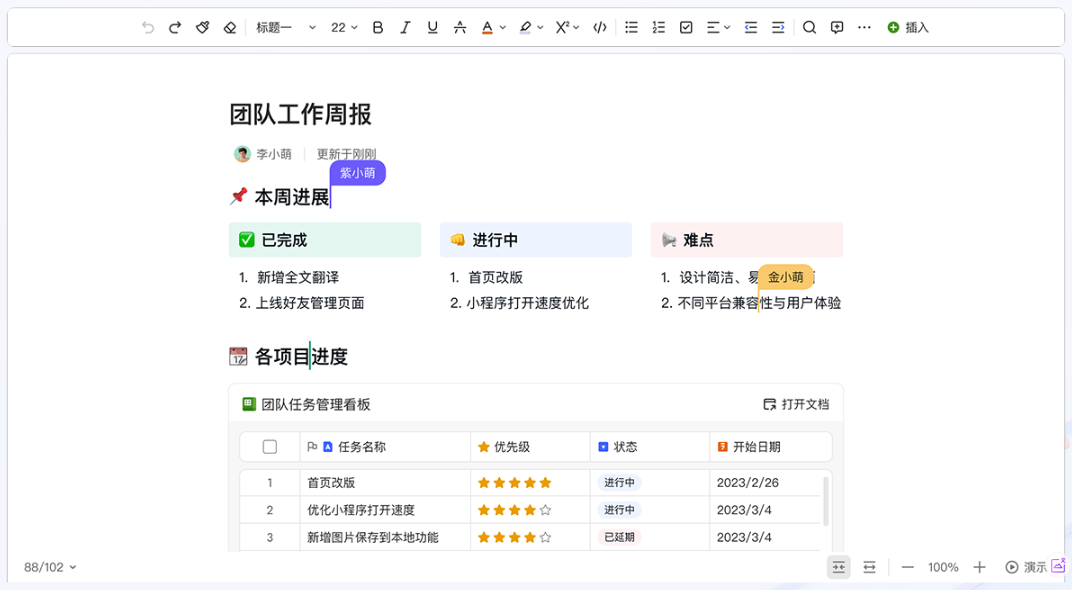Open the 插入 insert menu
The image size is (1072, 590).
click(908, 28)
